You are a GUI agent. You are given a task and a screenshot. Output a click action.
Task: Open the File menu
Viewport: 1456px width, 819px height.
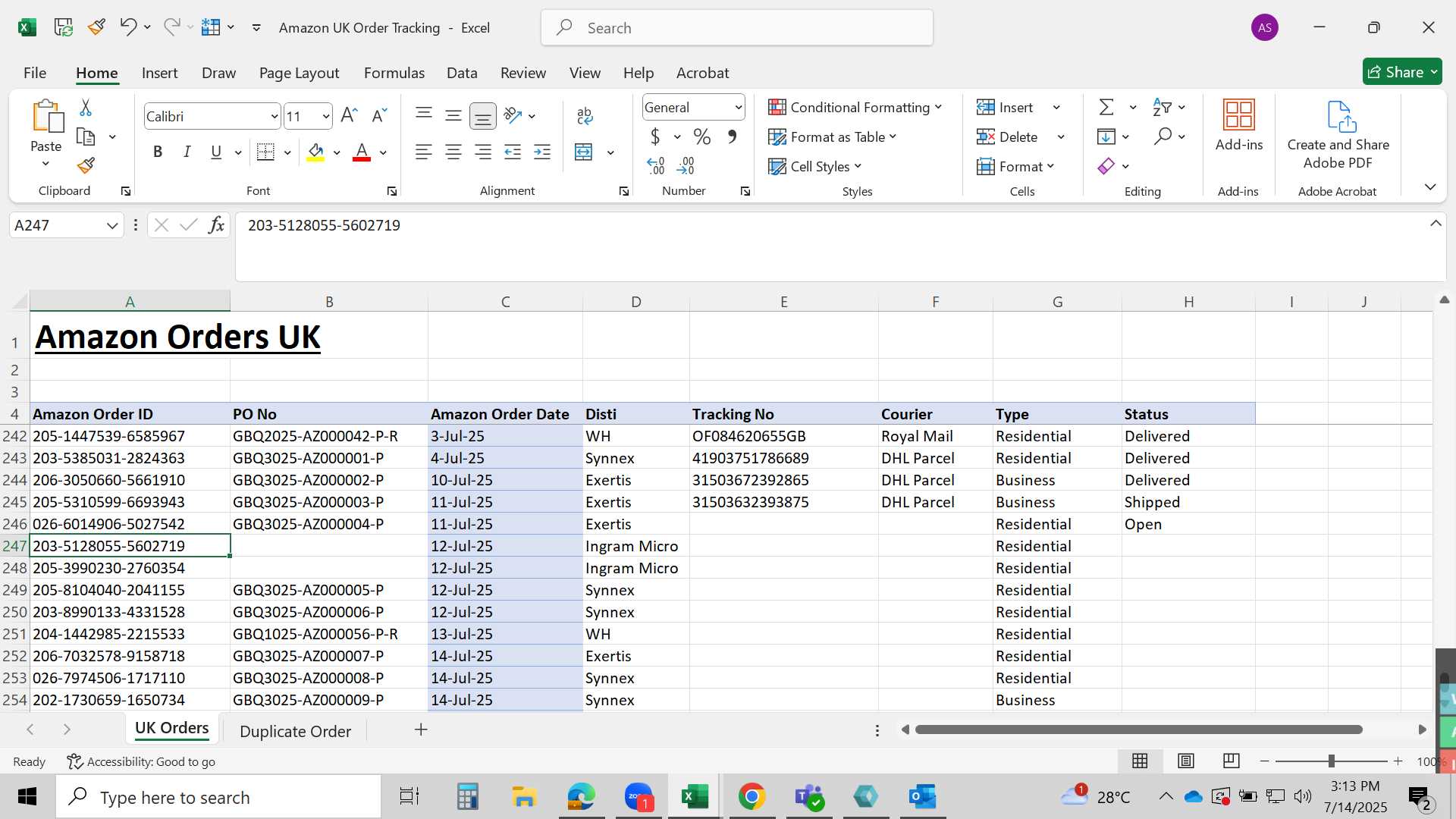(x=35, y=73)
